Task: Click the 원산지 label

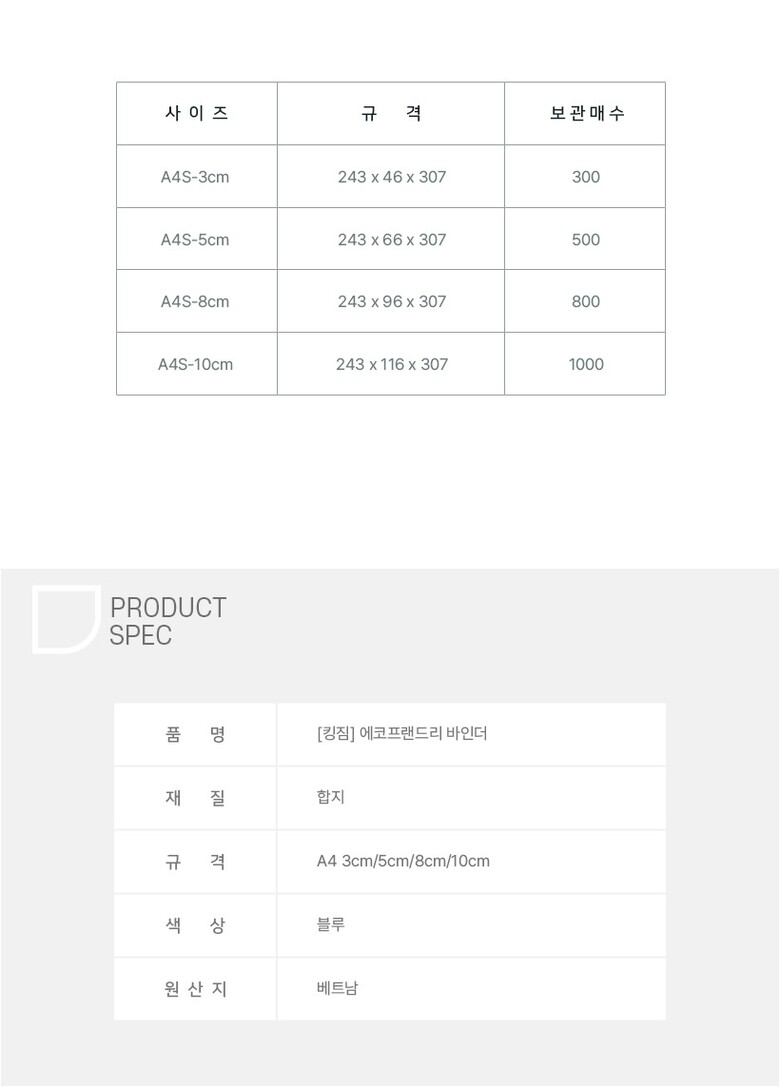Action: pos(195,989)
